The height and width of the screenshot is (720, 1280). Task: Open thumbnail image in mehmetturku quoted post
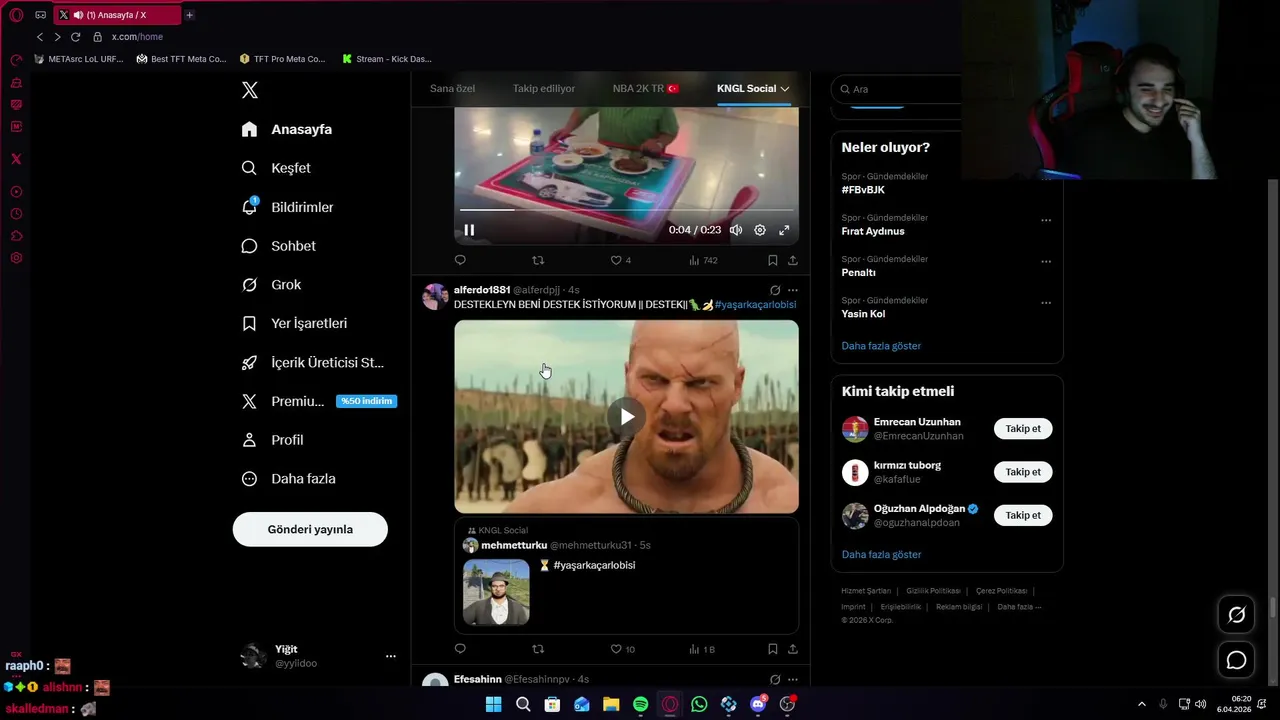(496, 592)
